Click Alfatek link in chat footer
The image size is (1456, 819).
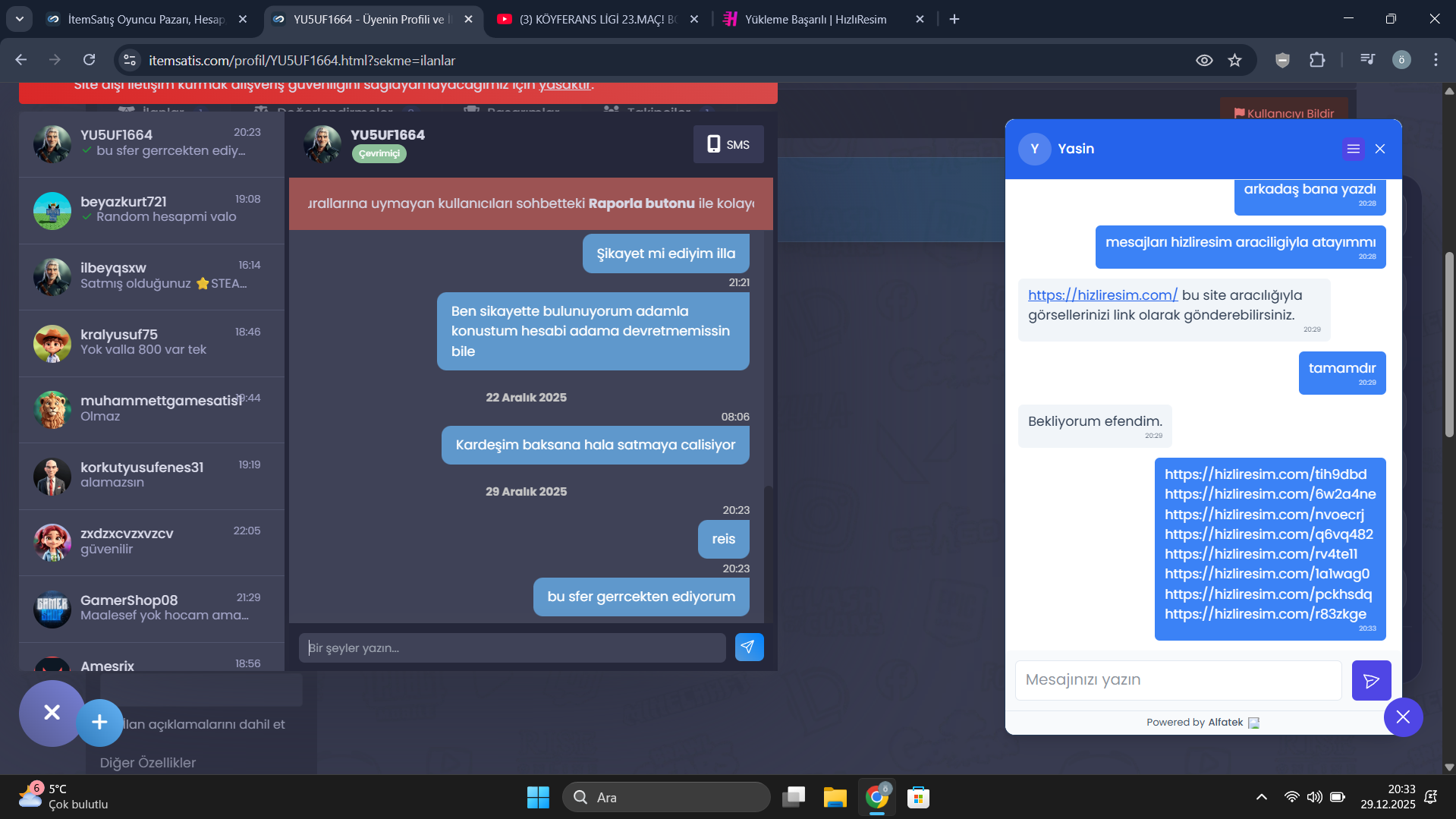coord(1225,723)
